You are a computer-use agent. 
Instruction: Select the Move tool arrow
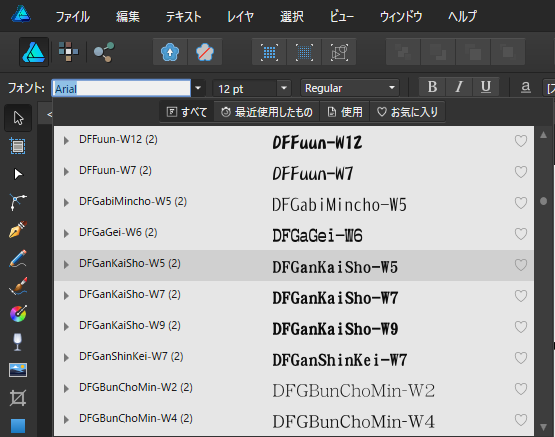pyautogui.click(x=18, y=118)
